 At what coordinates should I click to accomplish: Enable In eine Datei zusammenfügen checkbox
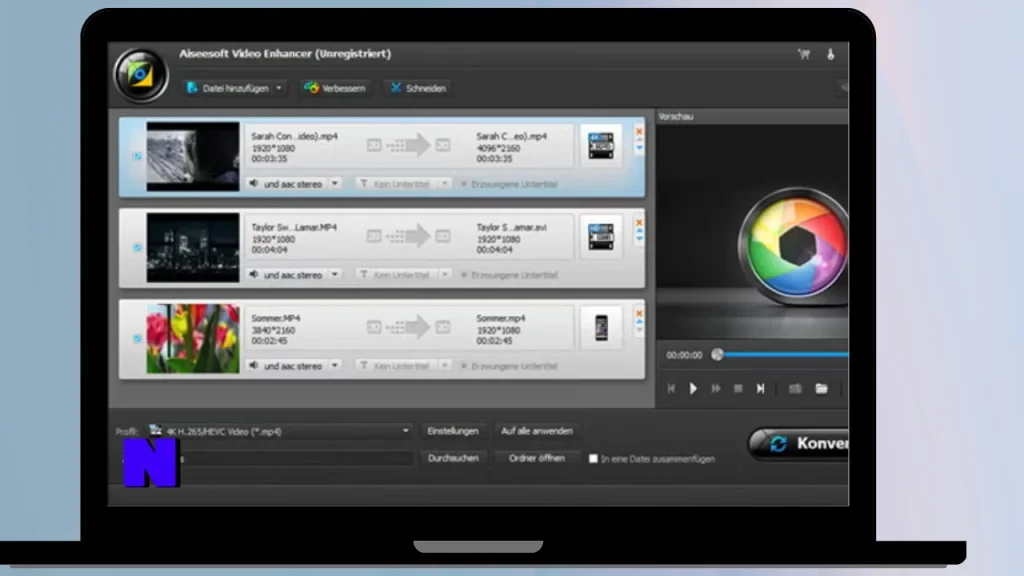coord(593,459)
